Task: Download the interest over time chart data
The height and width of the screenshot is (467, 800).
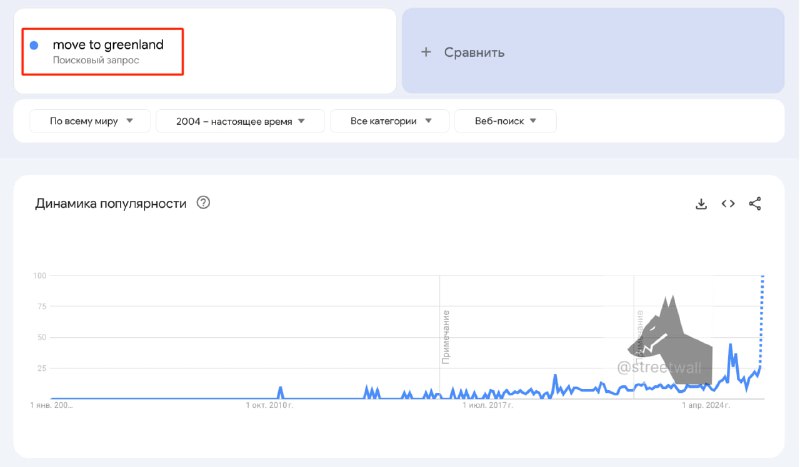Action: pyautogui.click(x=701, y=204)
